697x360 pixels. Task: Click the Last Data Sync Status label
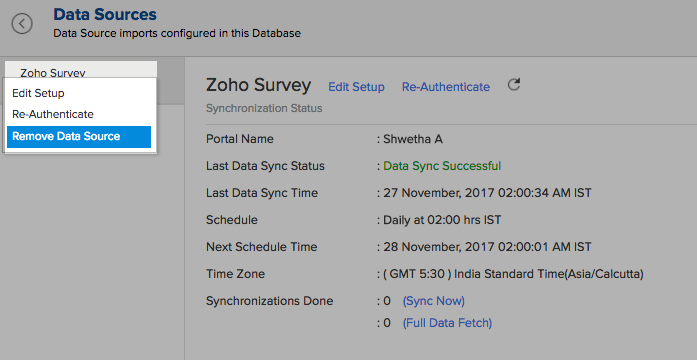click(x=265, y=166)
